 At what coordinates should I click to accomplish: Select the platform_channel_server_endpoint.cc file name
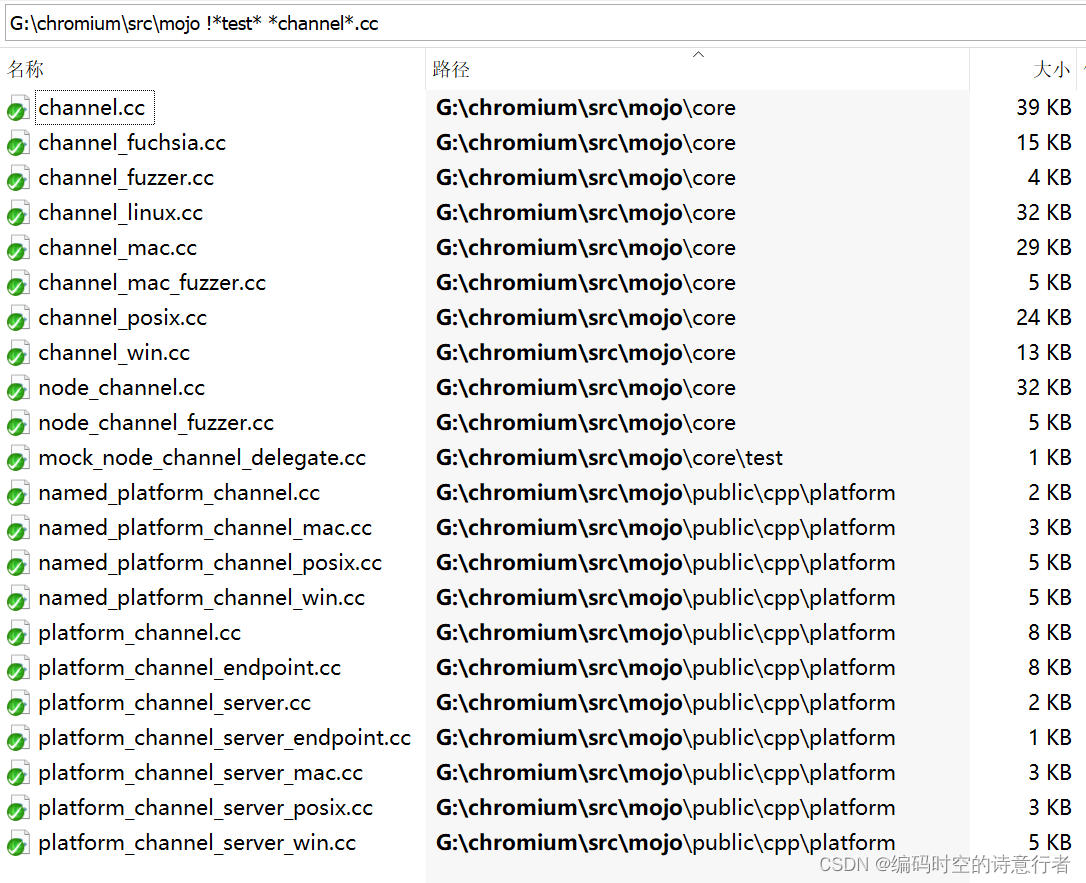coord(225,737)
